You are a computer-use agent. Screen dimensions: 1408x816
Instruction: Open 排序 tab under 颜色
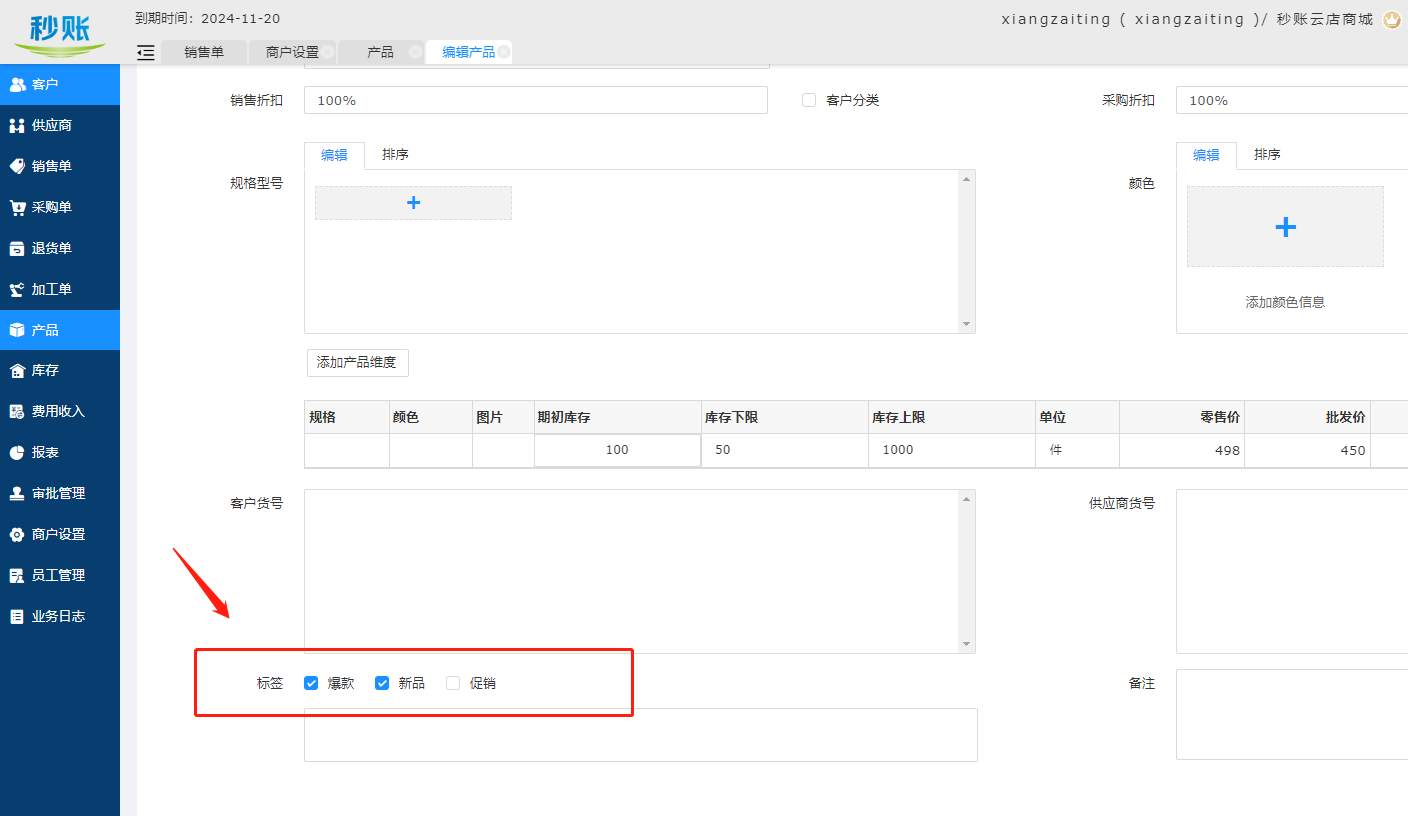(1267, 155)
